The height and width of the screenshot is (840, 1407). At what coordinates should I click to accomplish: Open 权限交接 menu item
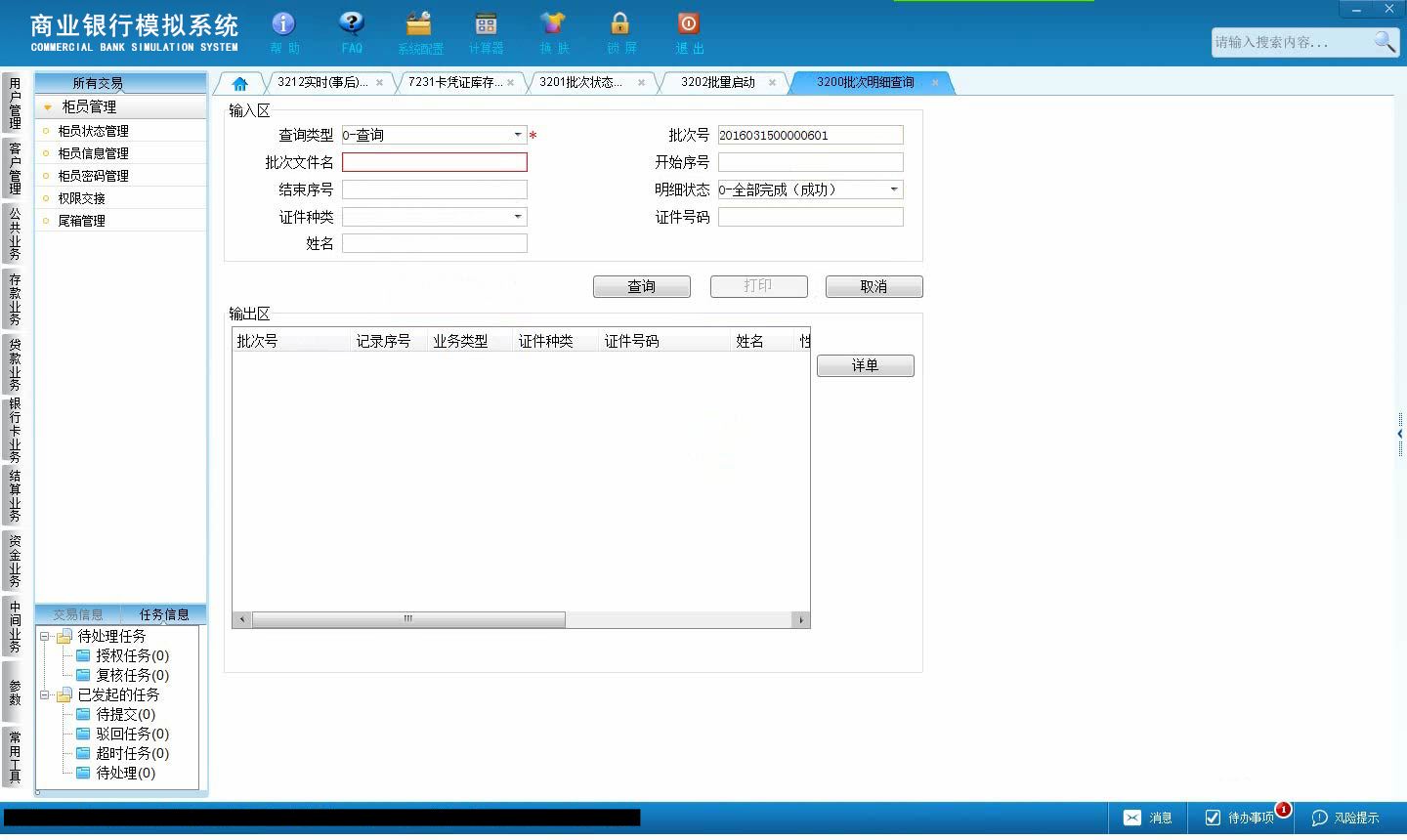point(121,198)
